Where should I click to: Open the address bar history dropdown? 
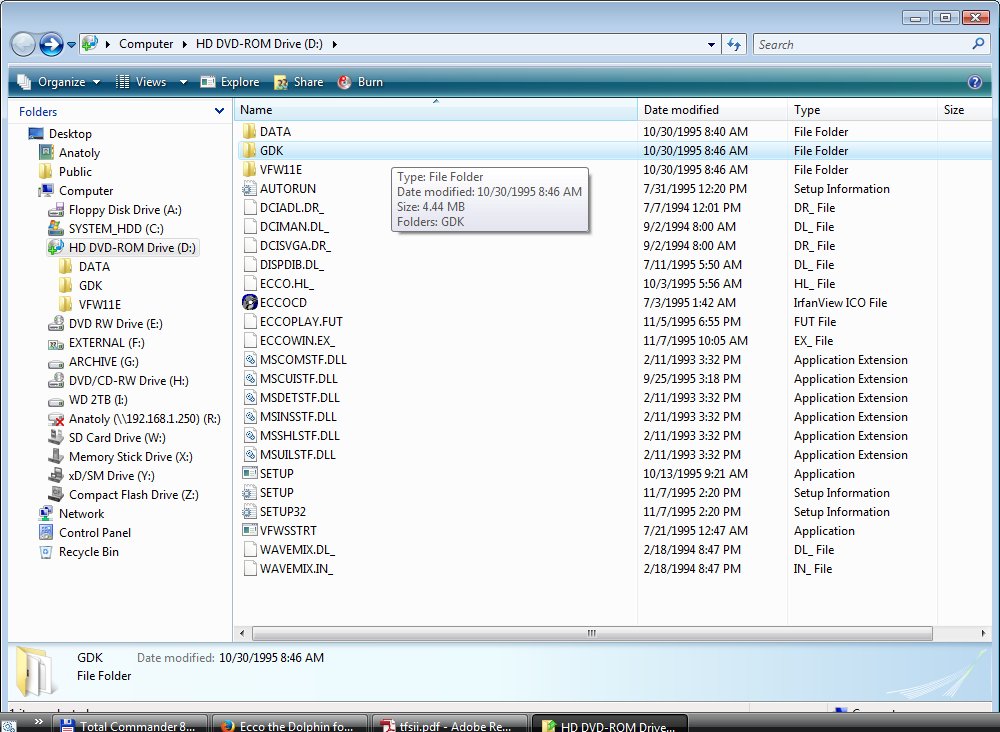711,45
